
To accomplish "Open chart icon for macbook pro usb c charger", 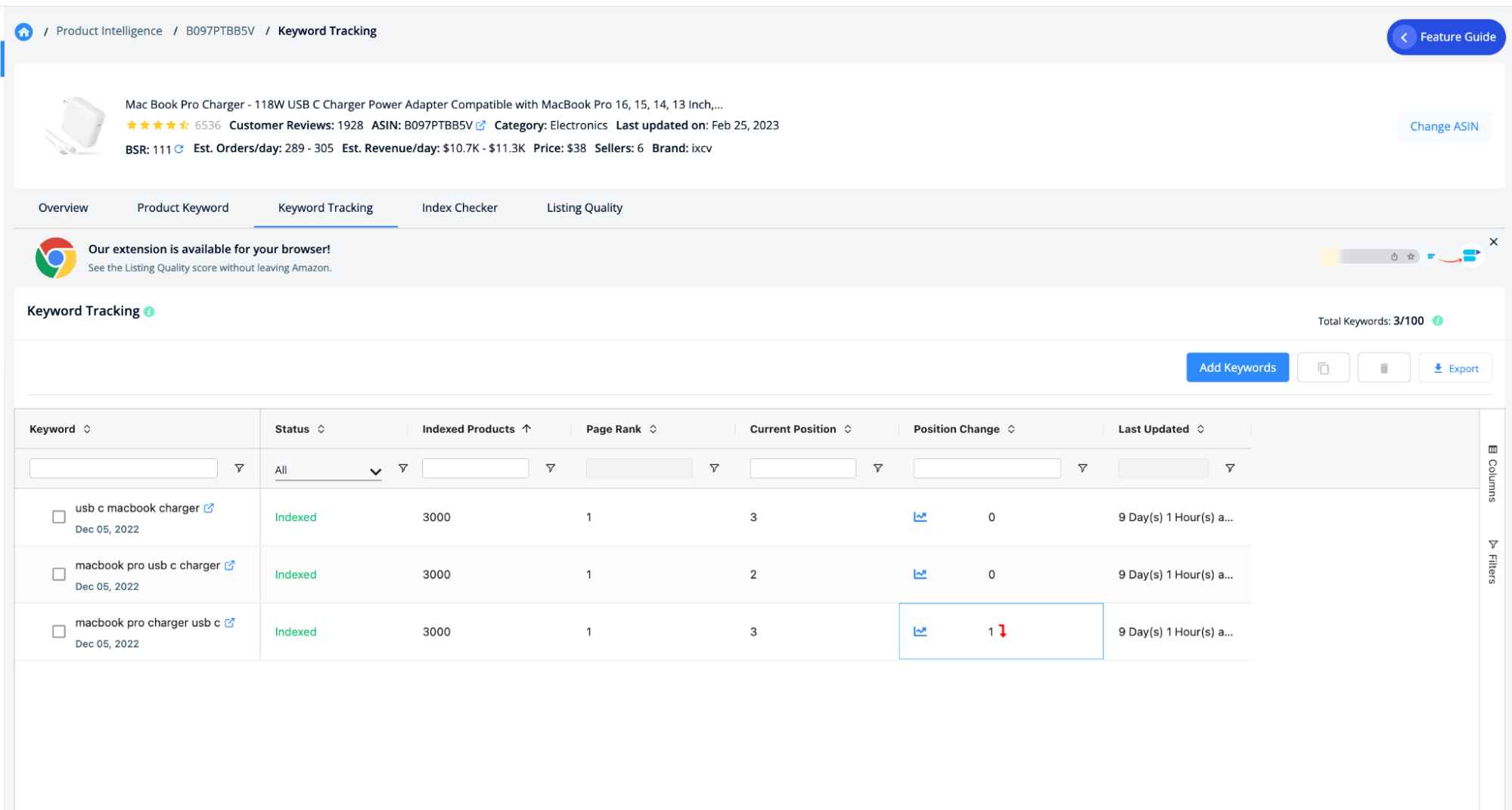I will click(921, 575).
